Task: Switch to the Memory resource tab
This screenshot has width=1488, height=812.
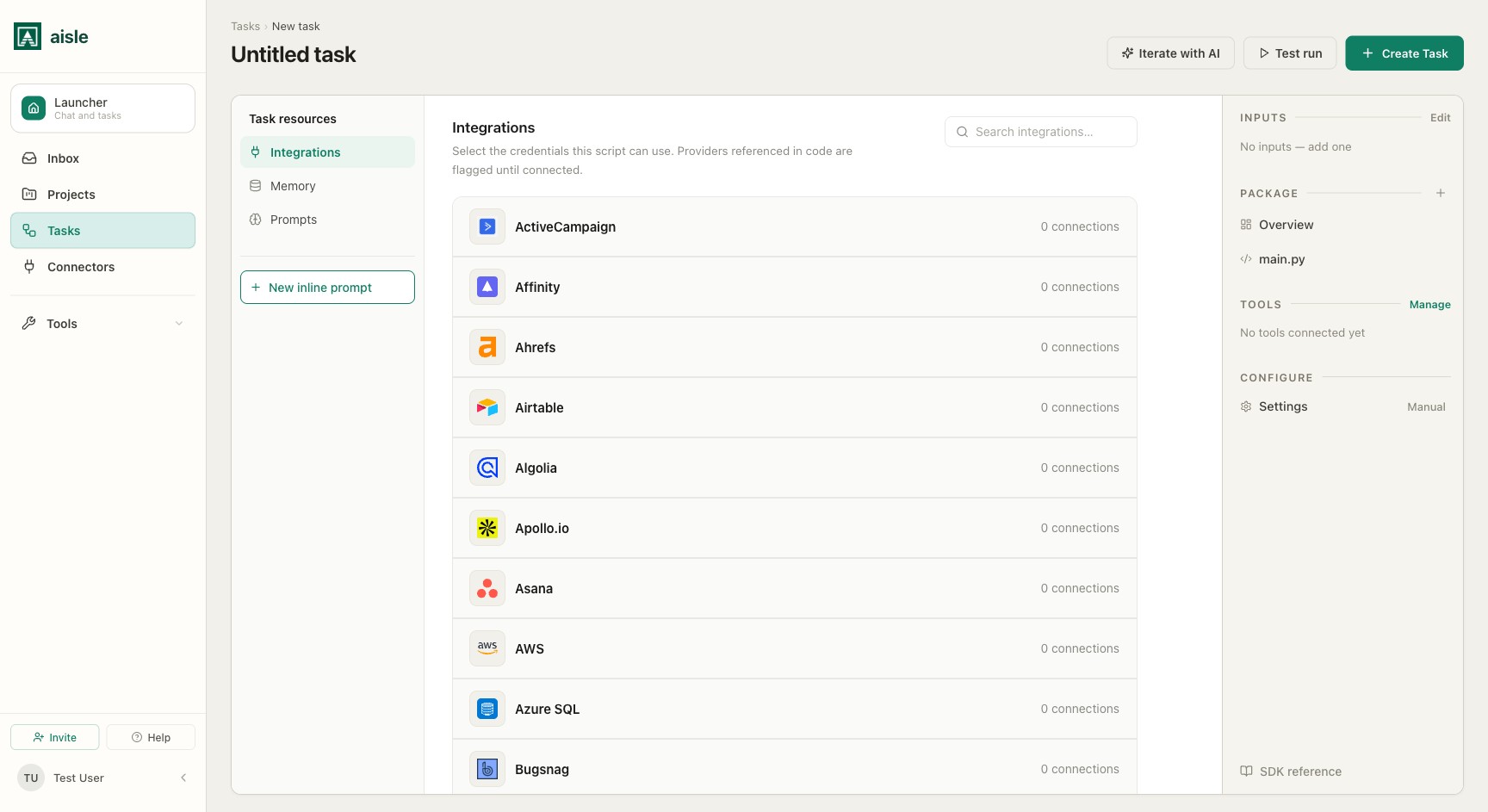Action: tap(327, 186)
